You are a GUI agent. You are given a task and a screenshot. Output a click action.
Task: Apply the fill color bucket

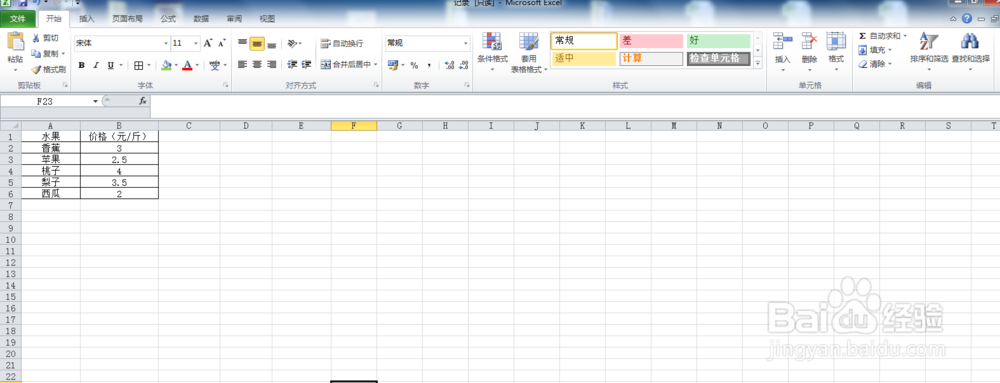coord(166,65)
